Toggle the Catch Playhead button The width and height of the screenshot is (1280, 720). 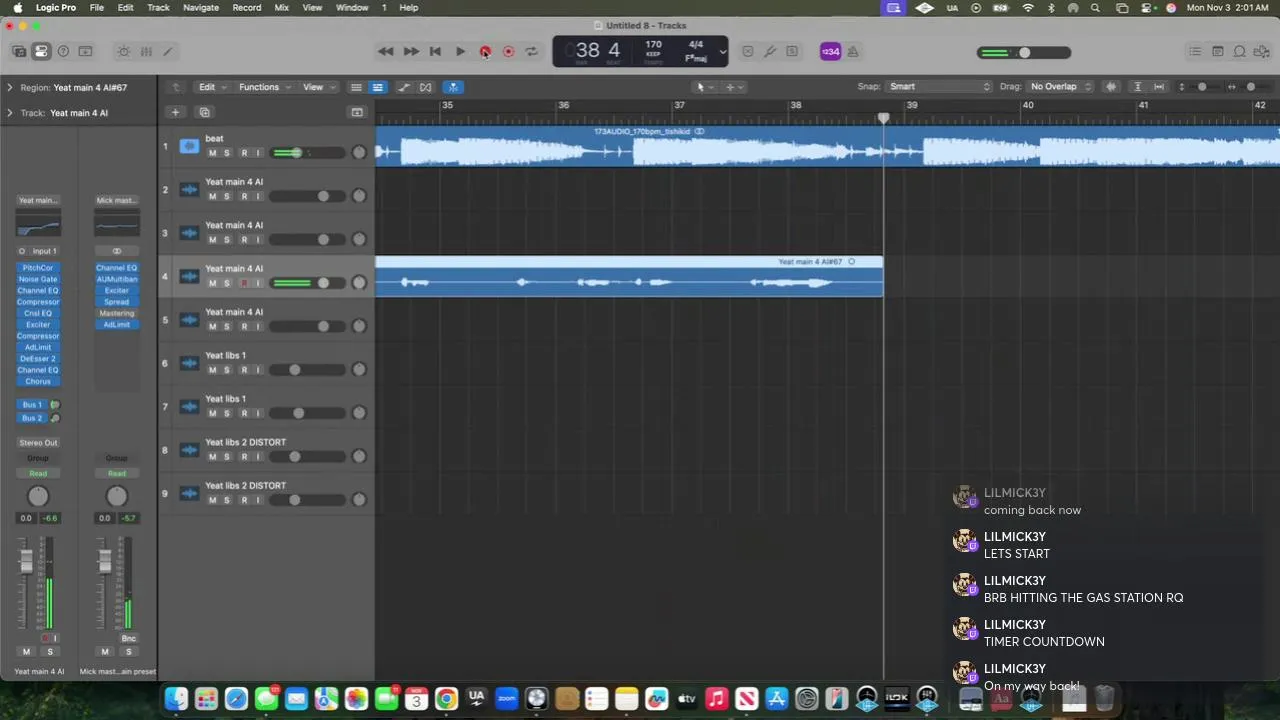453,87
